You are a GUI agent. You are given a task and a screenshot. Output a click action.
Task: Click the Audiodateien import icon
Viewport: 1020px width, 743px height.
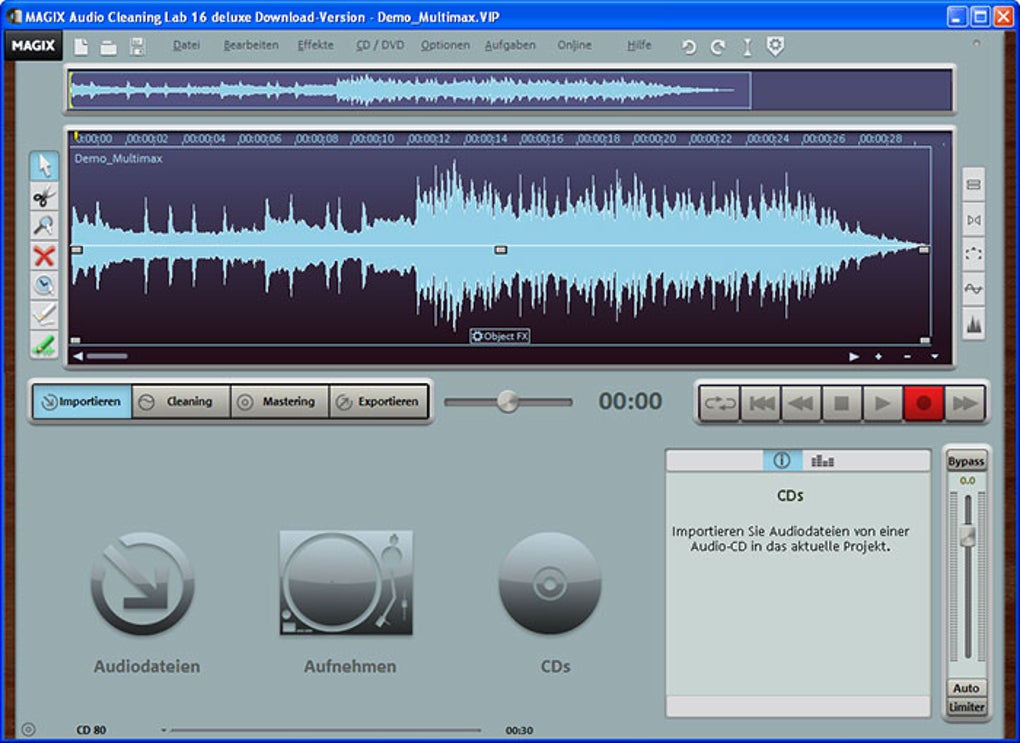click(x=142, y=583)
